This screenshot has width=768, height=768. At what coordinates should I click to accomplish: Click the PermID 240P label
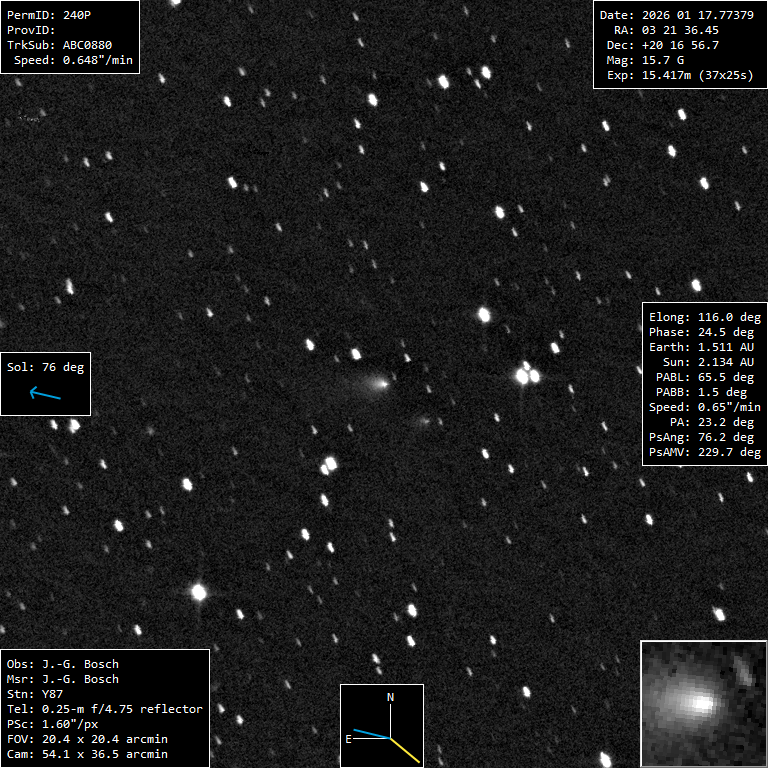tap(49, 15)
